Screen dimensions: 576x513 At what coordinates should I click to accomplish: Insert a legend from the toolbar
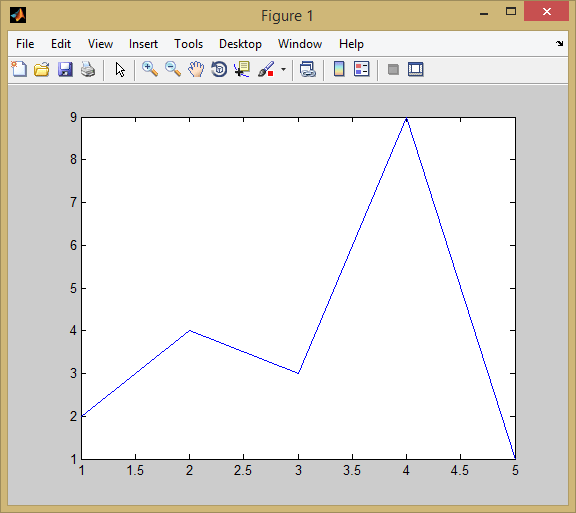click(361, 69)
